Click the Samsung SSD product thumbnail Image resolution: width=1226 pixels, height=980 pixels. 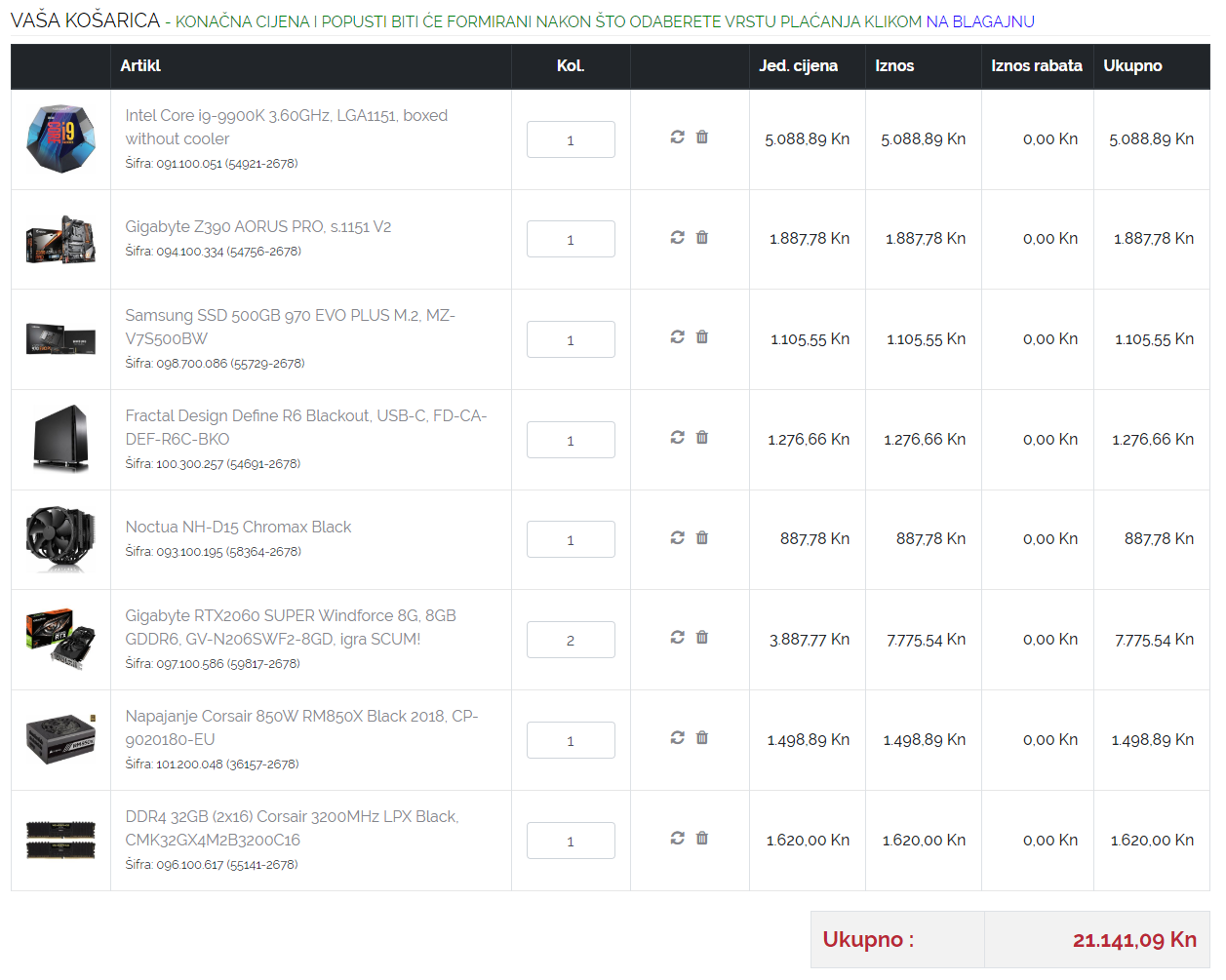click(60, 339)
